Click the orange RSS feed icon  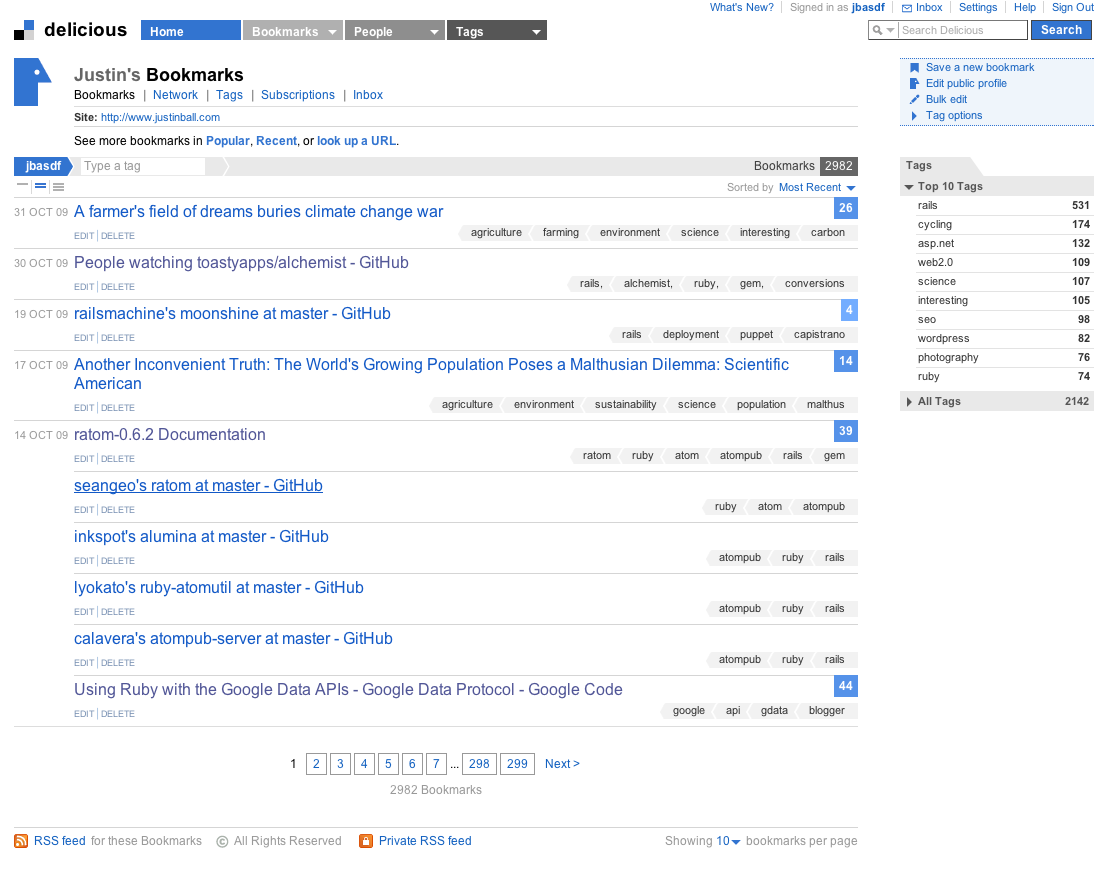21,841
